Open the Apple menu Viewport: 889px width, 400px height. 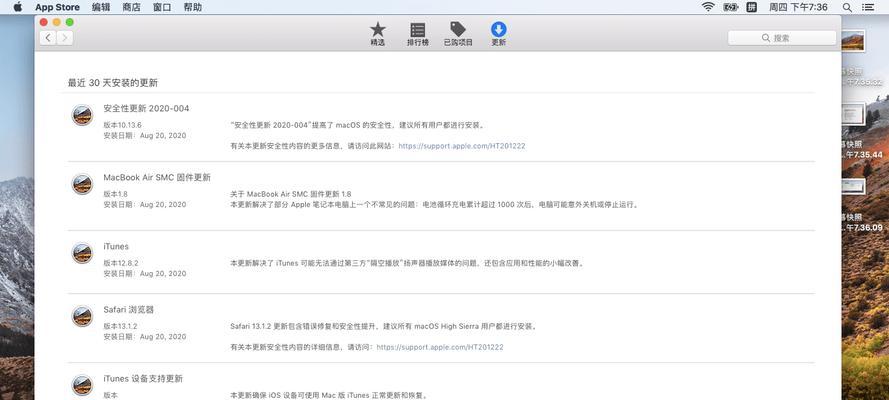point(18,7)
